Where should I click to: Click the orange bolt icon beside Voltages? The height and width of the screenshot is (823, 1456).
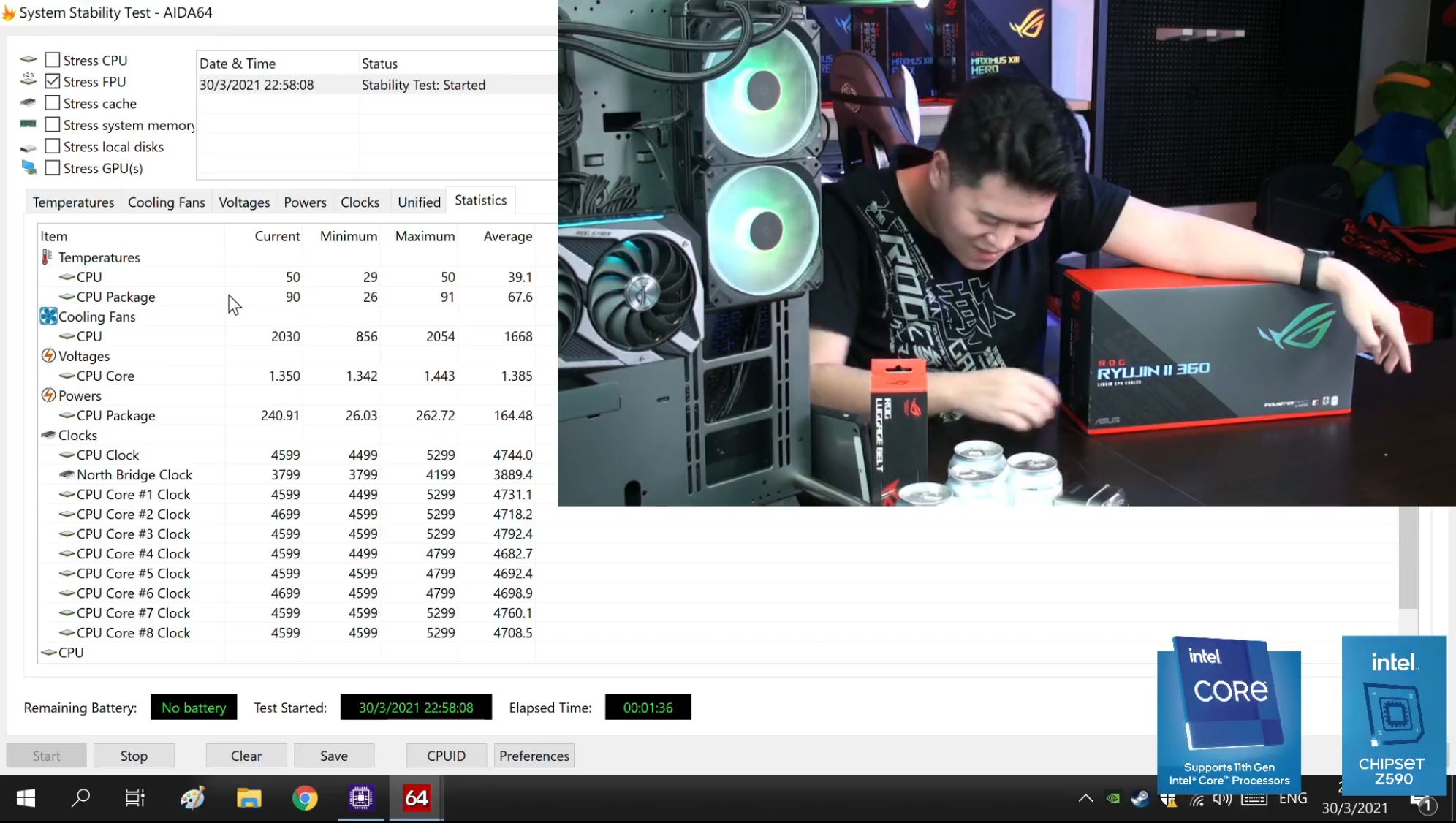48,355
